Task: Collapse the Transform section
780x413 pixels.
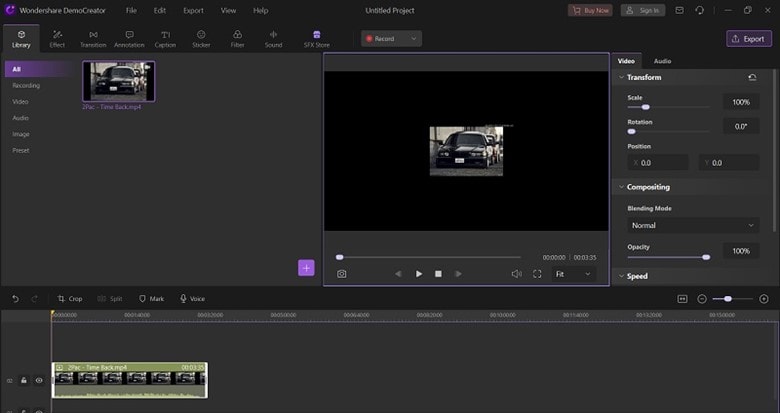Action: [x=621, y=77]
